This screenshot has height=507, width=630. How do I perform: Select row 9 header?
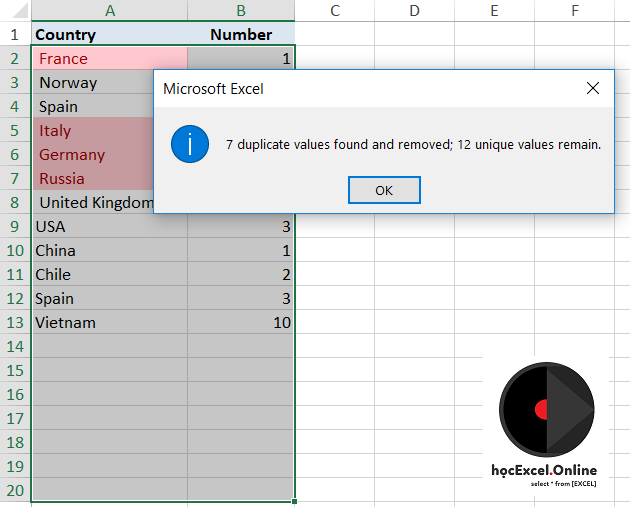pos(15,226)
